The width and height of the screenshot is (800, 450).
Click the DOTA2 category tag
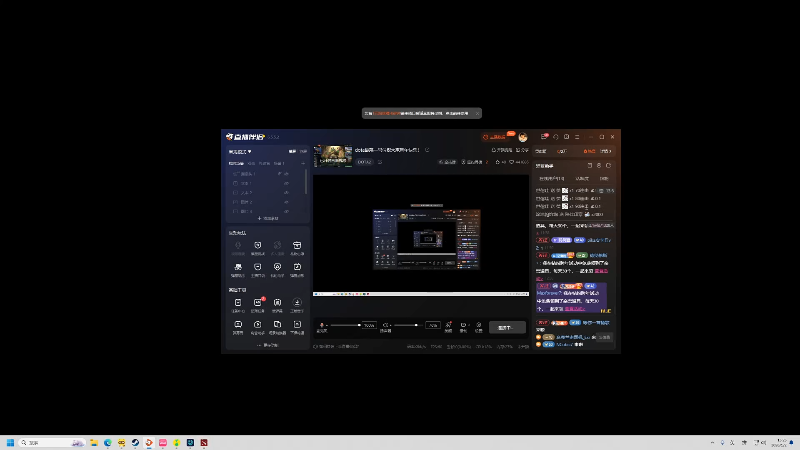[x=364, y=162]
